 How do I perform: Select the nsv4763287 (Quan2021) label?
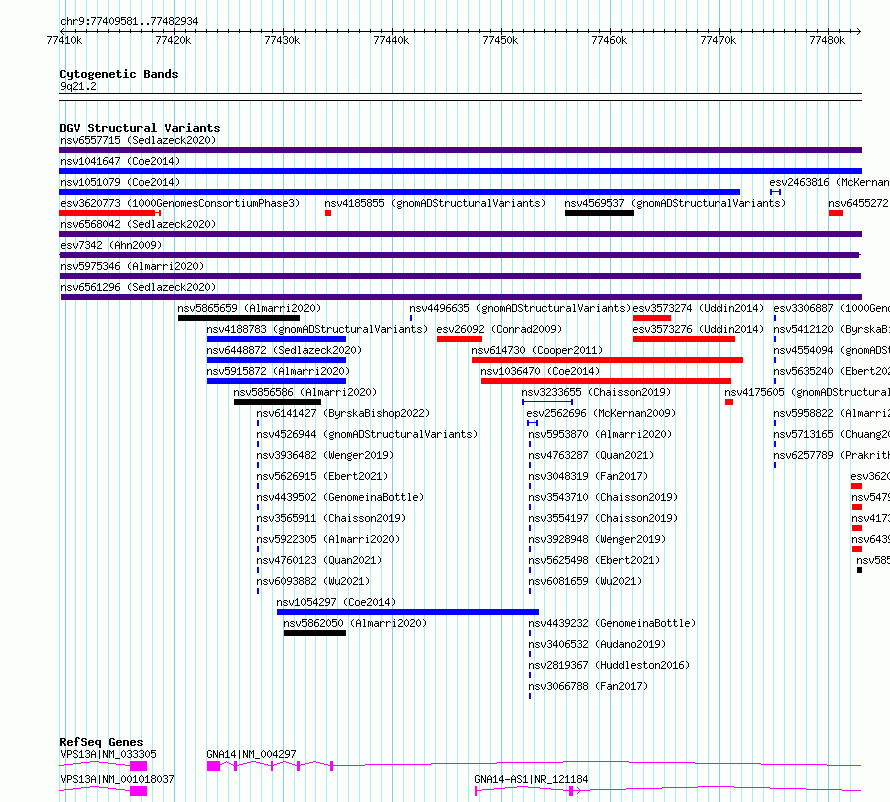pyautogui.click(x=591, y=456)
